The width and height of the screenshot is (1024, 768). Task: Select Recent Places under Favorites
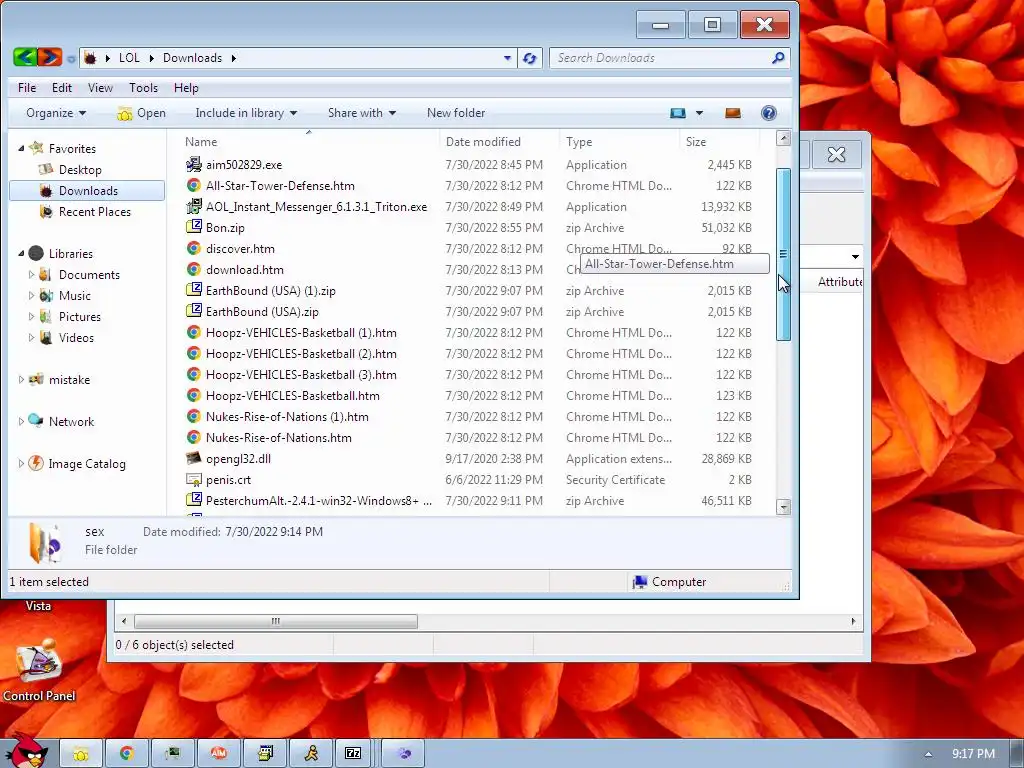95,212
